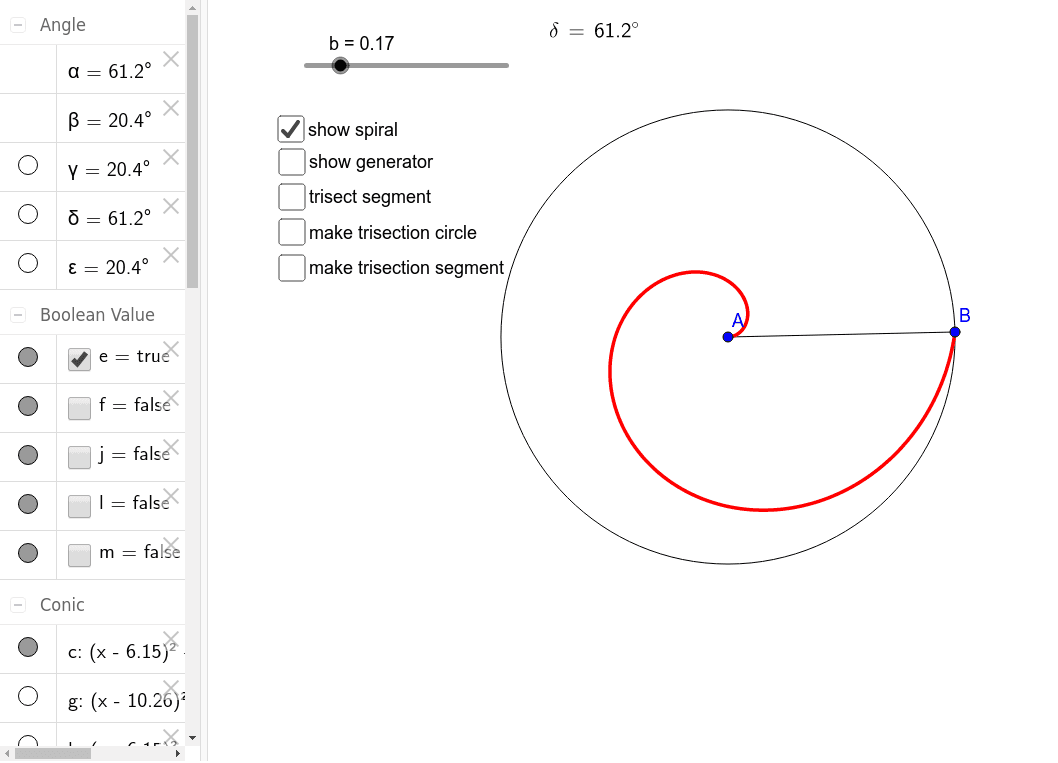
Task: Show conic g by clicking its visibility circle
Action: point(29,695)
